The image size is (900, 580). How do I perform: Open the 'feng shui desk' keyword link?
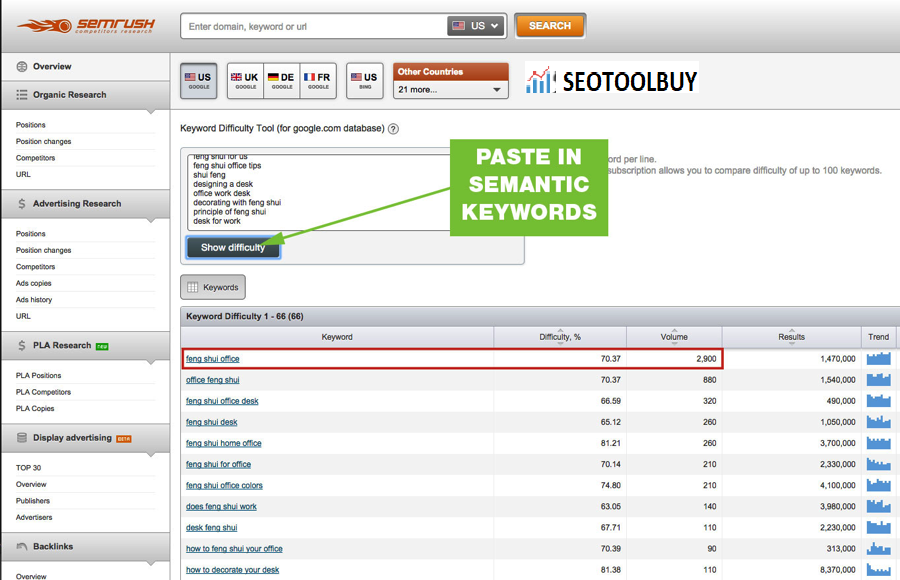click(x=211, y=422)
